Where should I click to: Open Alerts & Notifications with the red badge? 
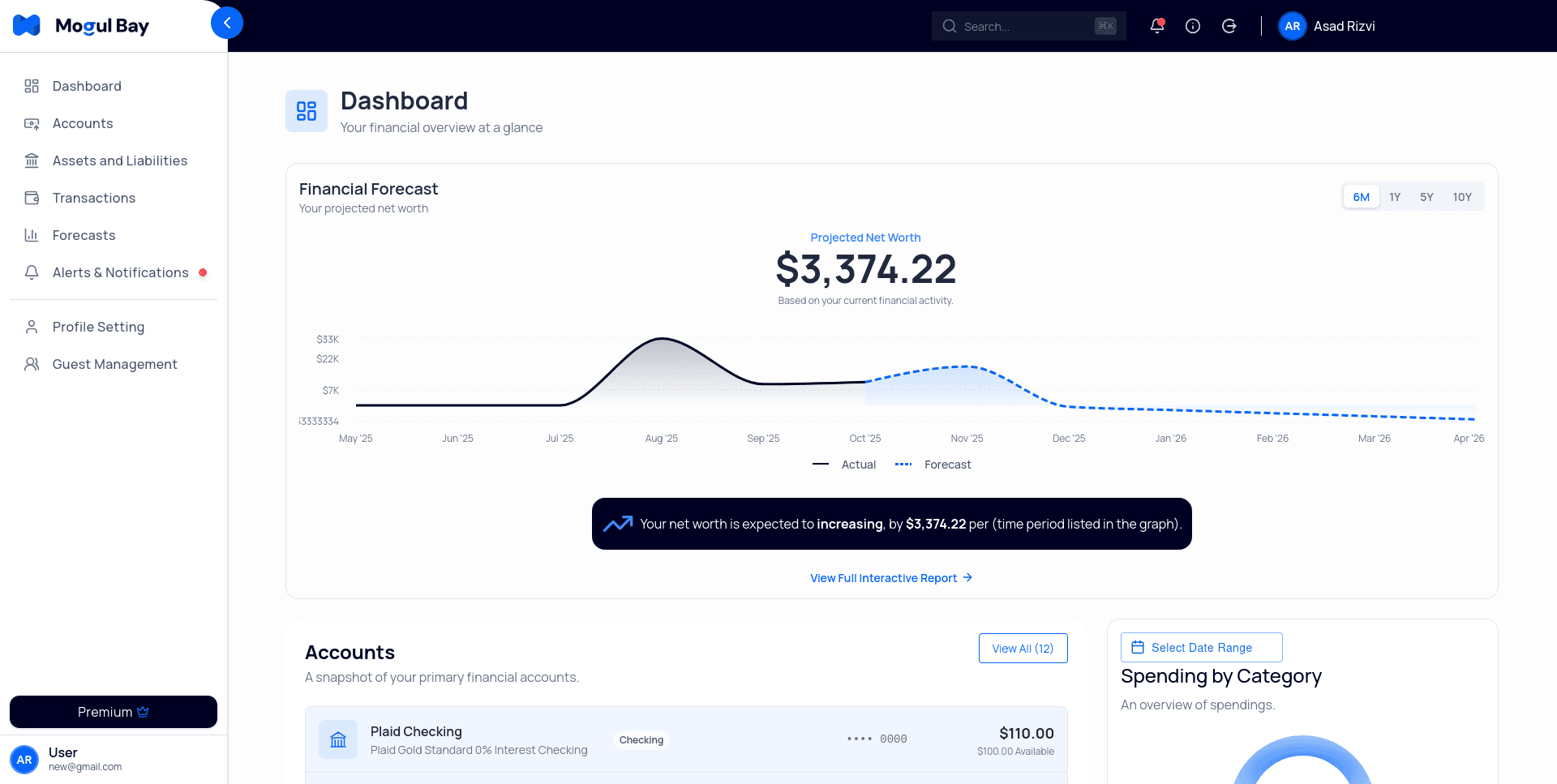119,272
